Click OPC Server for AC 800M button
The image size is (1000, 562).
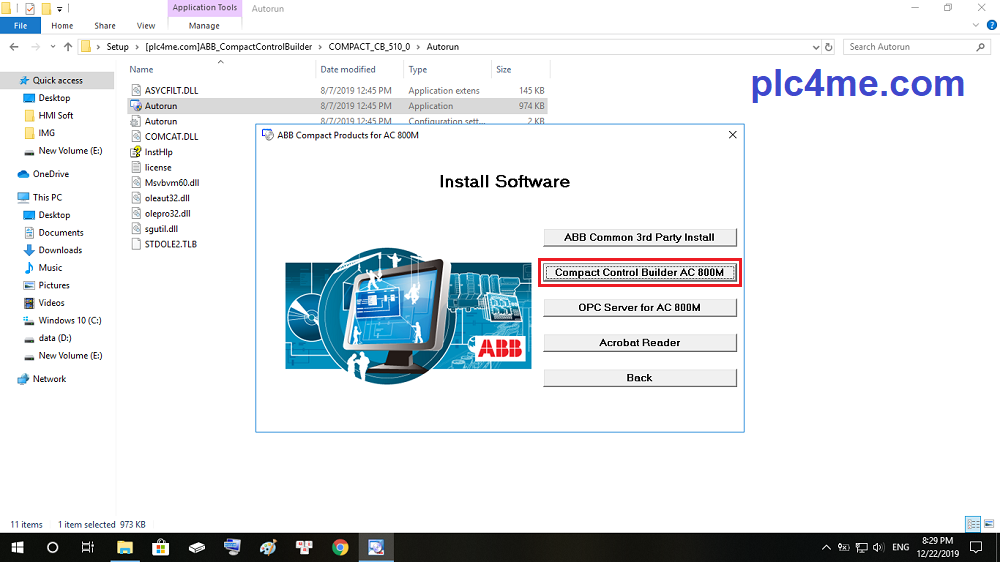[x=640, y=307]
